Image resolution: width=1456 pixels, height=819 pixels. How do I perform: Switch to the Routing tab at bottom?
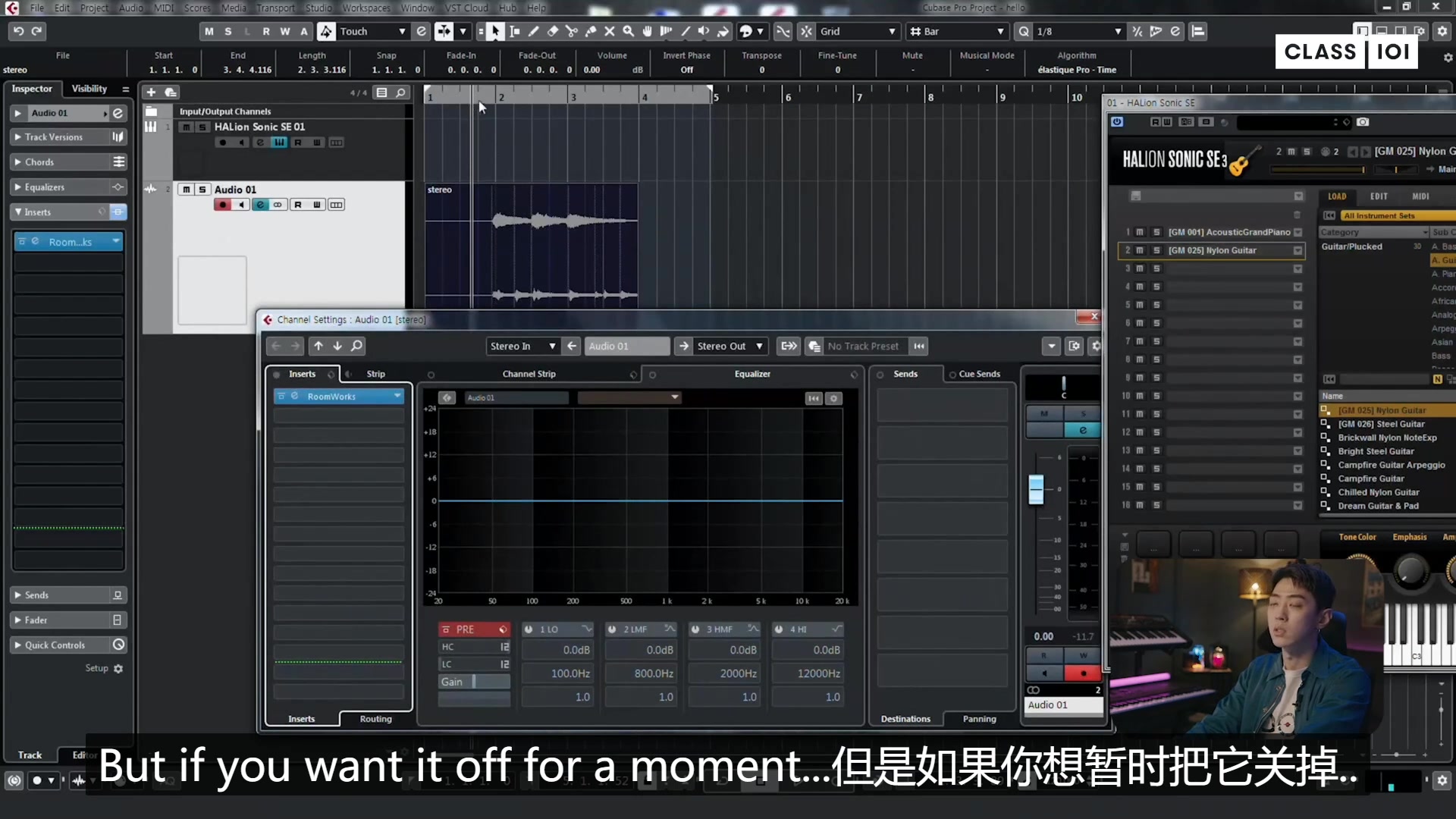click(376, 719)
